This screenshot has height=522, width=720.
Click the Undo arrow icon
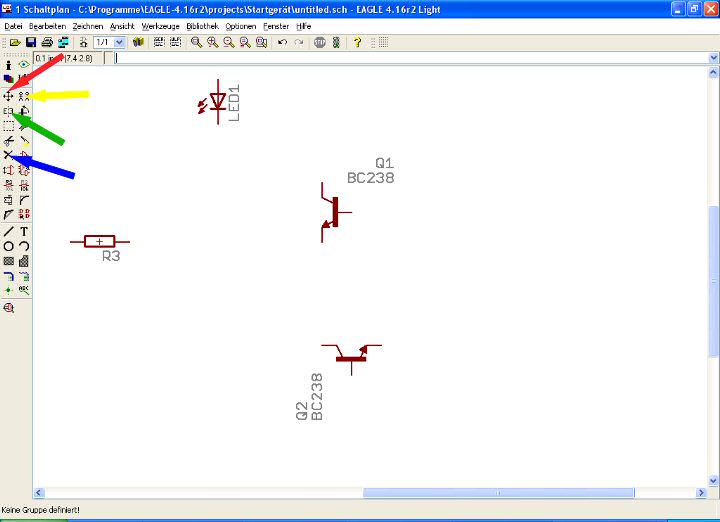(x=282, y=43)
